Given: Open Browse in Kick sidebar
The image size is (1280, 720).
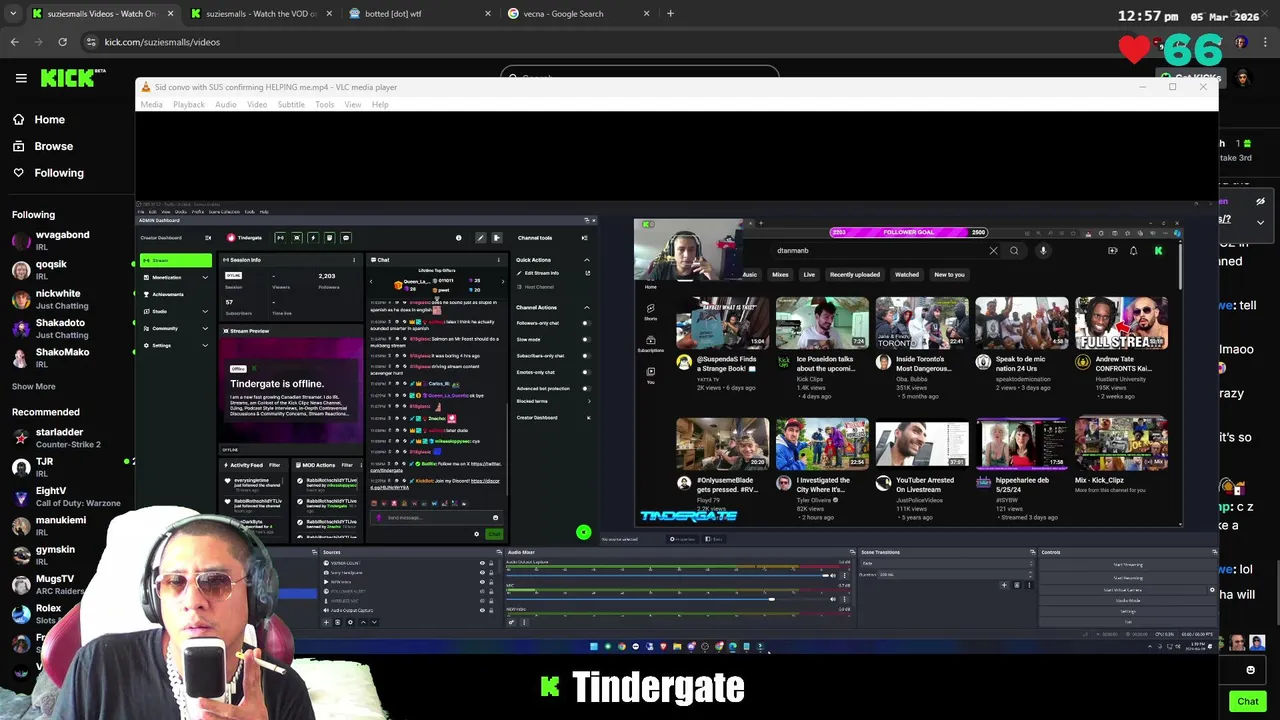Looking at the screenshot, I should click(x=42, y=146).
